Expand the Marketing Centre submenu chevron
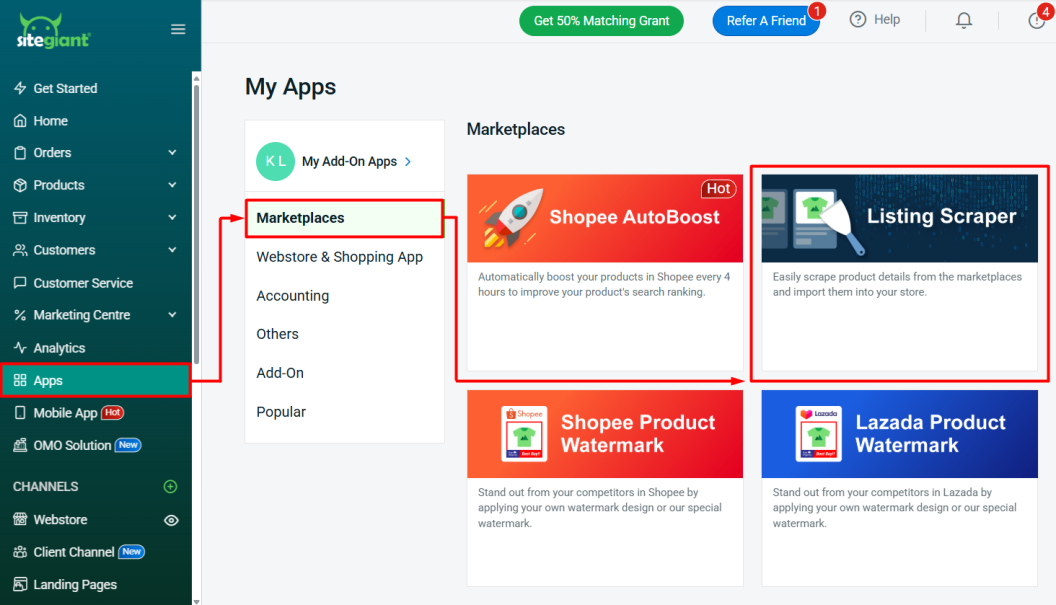The height and width of the screenshot is (605, 1056). point(172,315)
